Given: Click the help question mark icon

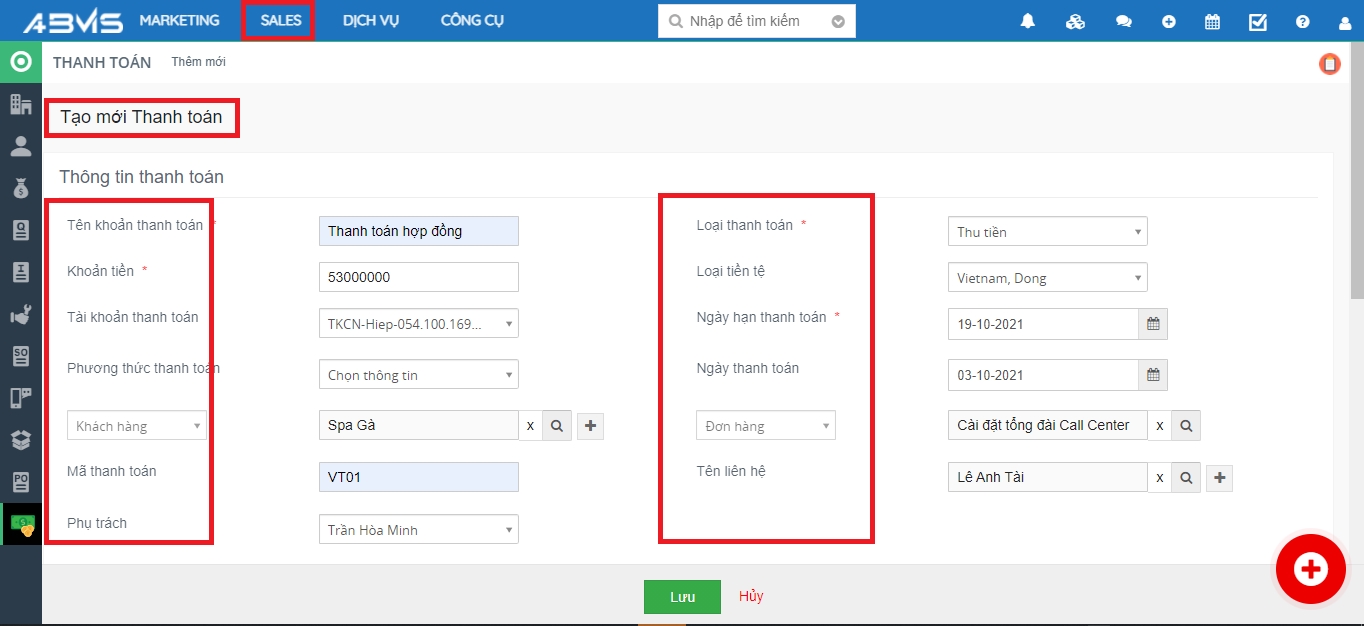Looking at the screenshot, I should [x=1302, y=21].
